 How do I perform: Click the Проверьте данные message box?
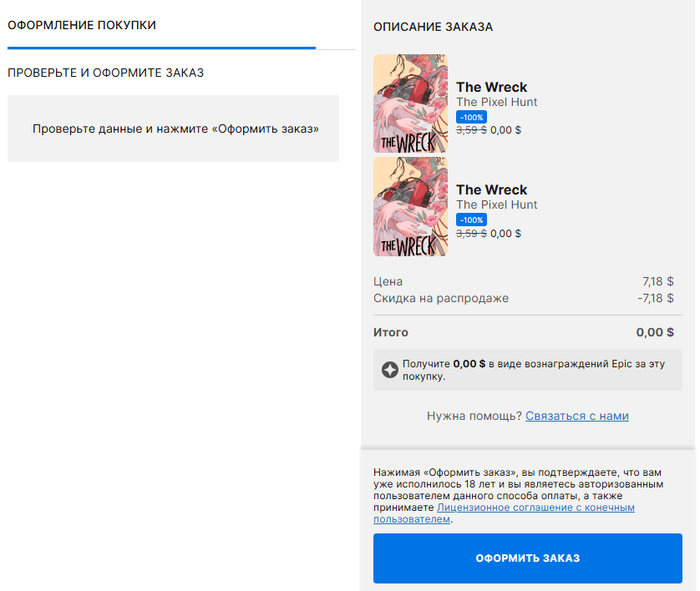point(173,128)
